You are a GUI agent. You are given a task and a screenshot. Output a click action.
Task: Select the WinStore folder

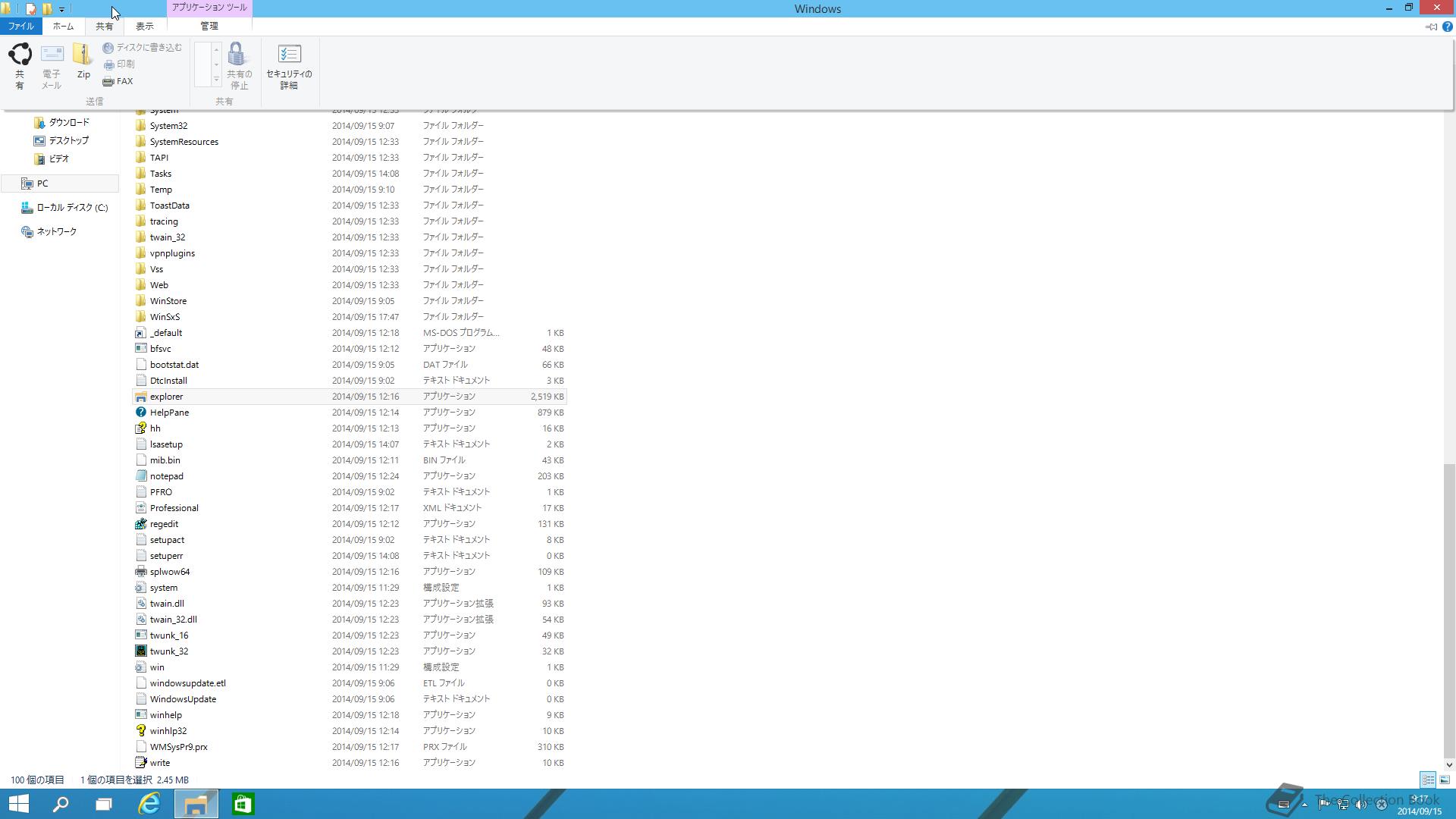click(x=350, y=301)
